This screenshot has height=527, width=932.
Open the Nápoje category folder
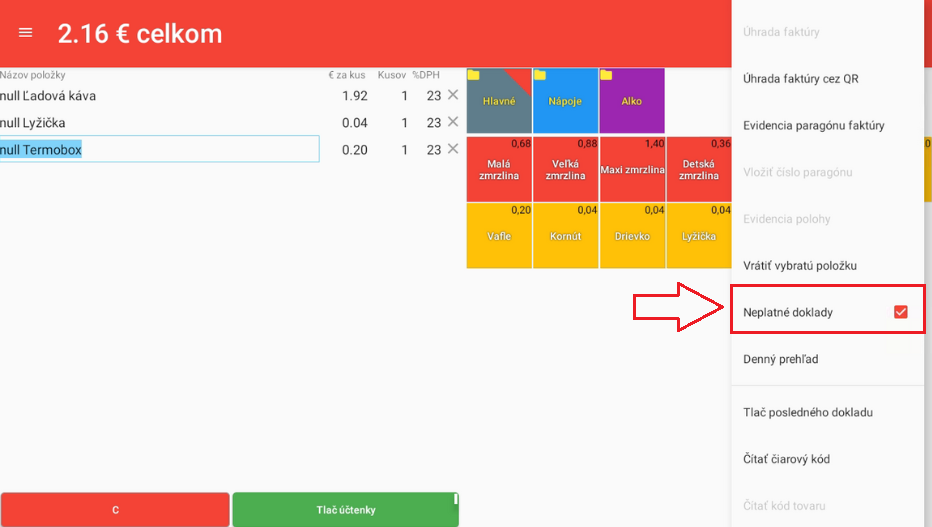tap(565, 101)
